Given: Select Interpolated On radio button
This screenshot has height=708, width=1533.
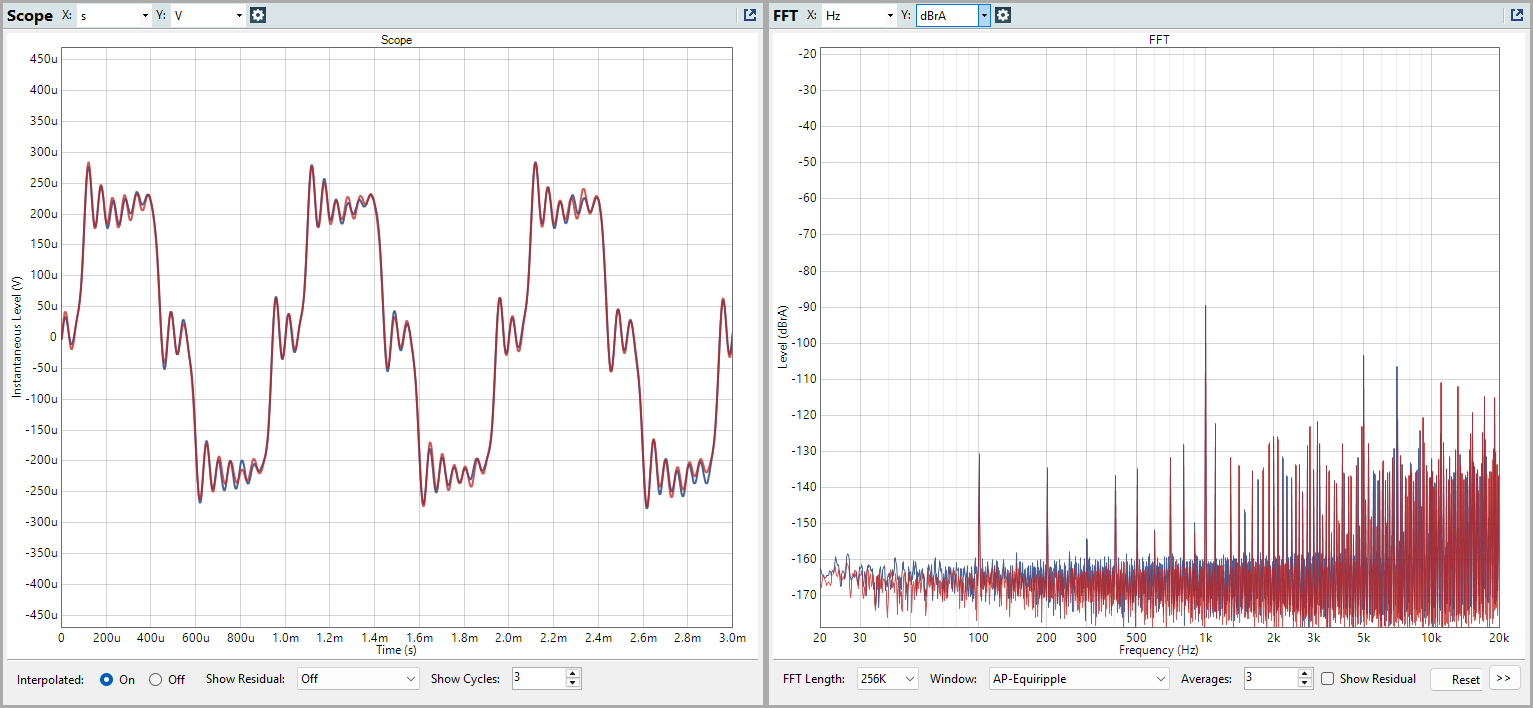Looking at the screenshot, I should tap(107, 679).
